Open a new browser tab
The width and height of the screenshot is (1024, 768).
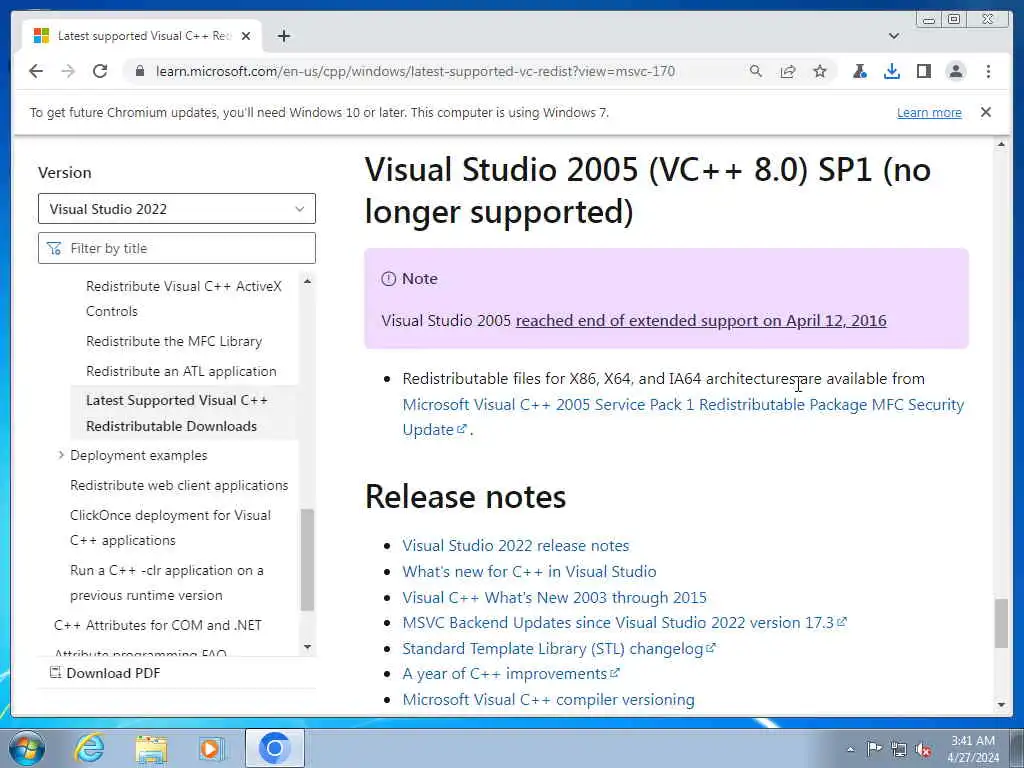point(283,36)
